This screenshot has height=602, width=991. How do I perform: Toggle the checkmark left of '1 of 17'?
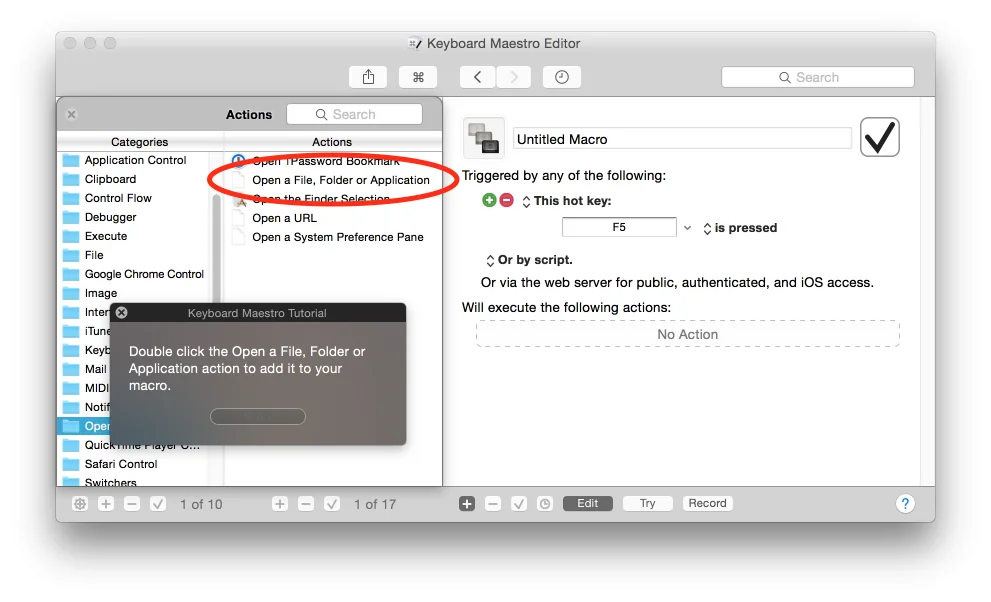click(332, 504)
